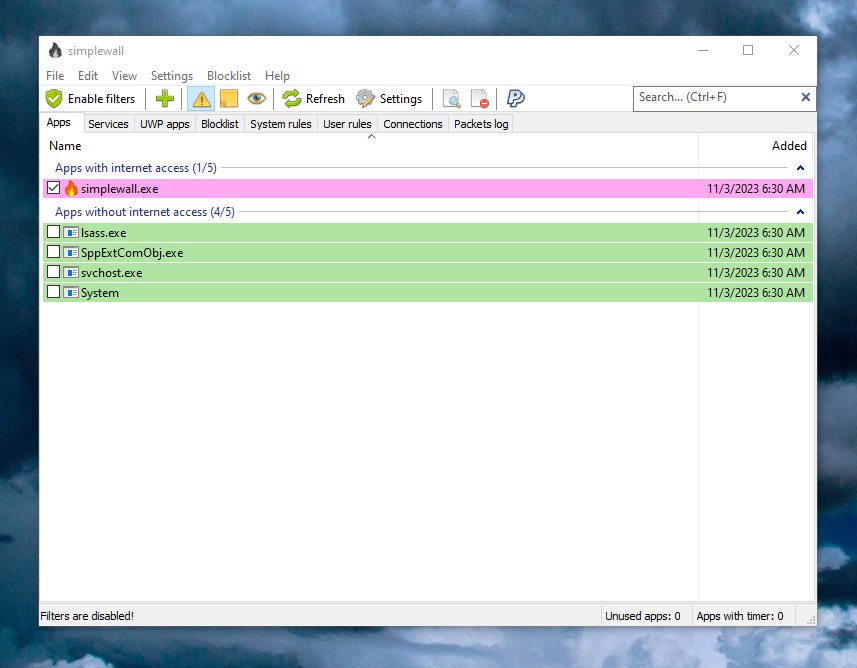Click the Enable filters shield icon
The image size is (857, 668).
54,99
